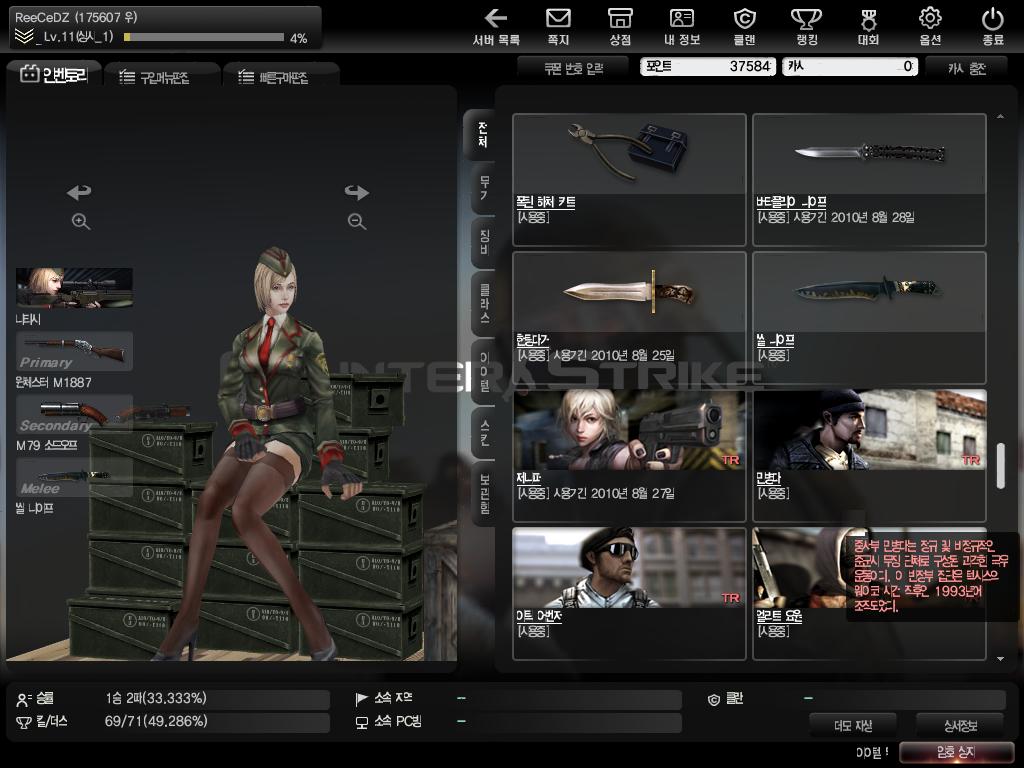The width and height of the screenshot is (1024, 768).
Task: Click the Cash balance field showing 0
Action: coord(850,67)
